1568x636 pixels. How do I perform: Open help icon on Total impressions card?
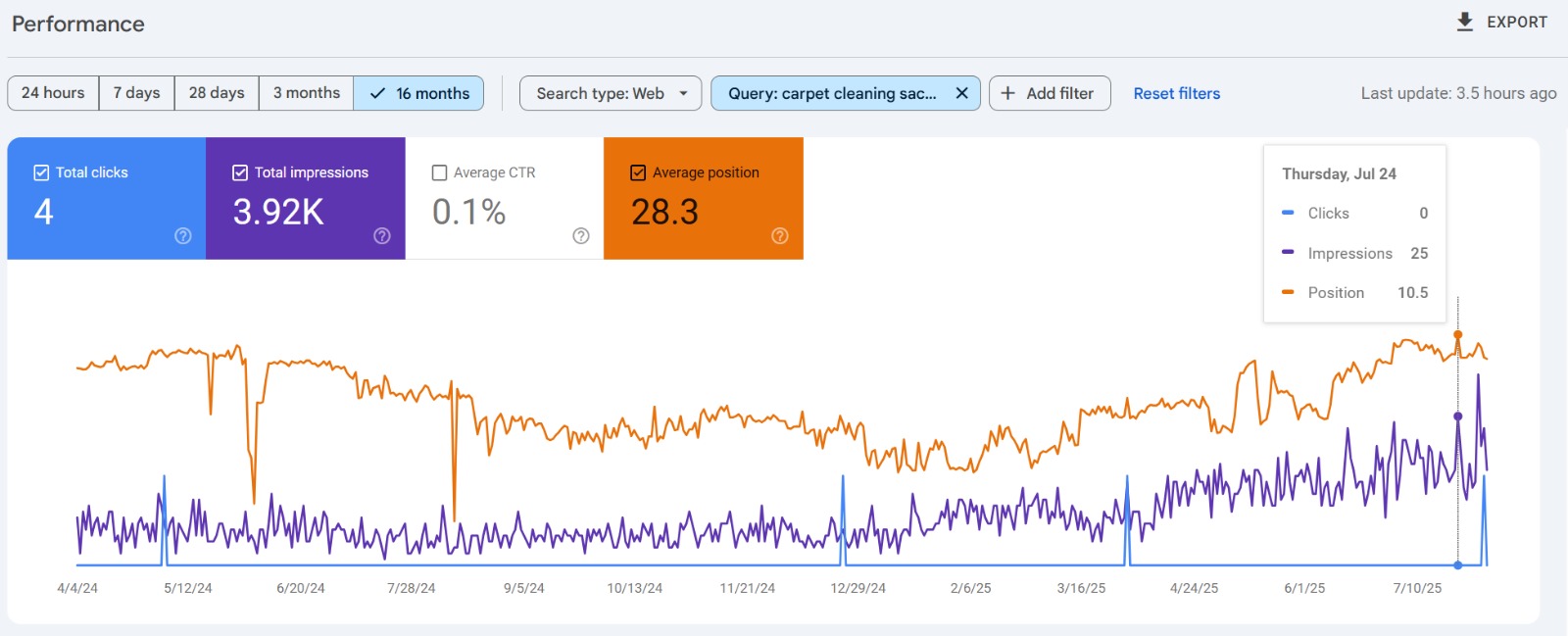pyautogui.click(x=382, y=236)
